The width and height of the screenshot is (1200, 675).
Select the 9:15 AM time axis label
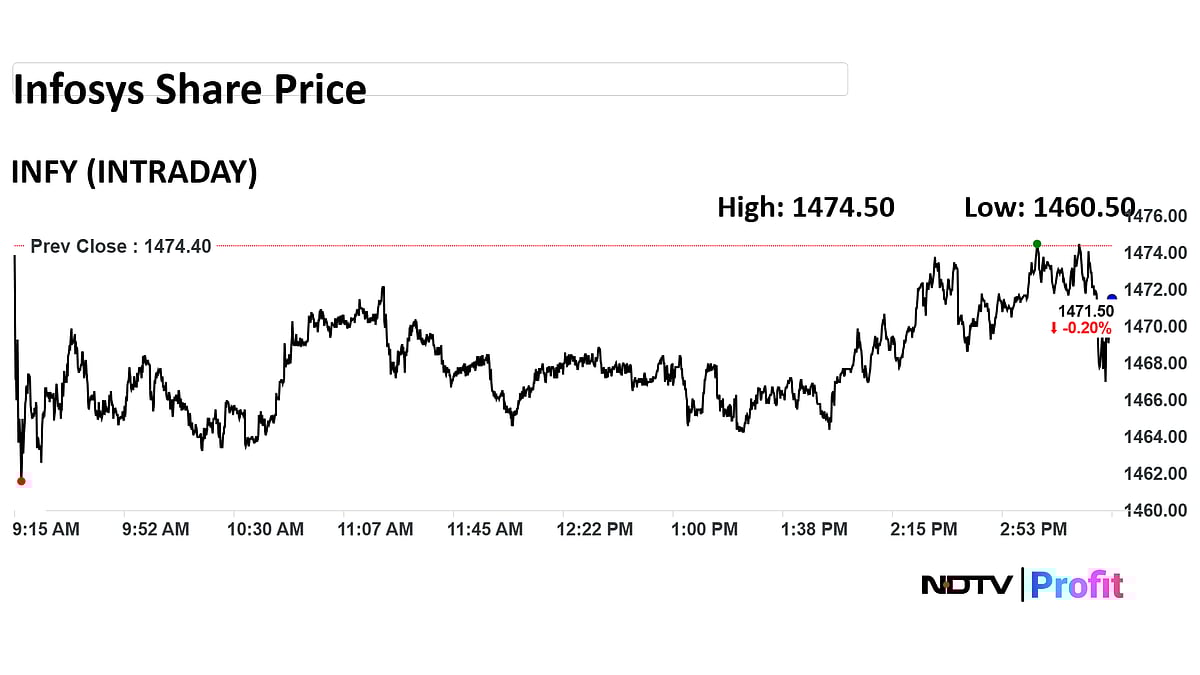click(46, 529)
